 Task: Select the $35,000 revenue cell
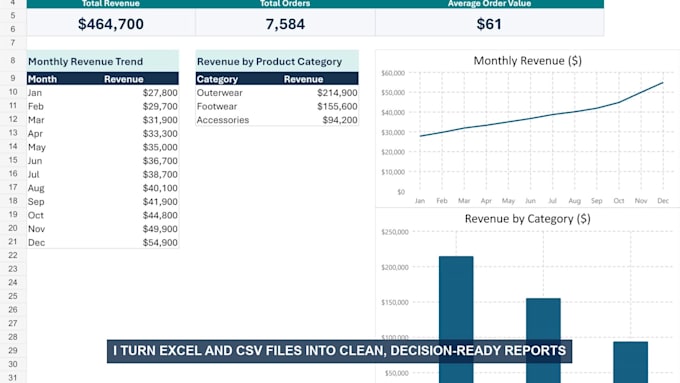tap(160, 147)
